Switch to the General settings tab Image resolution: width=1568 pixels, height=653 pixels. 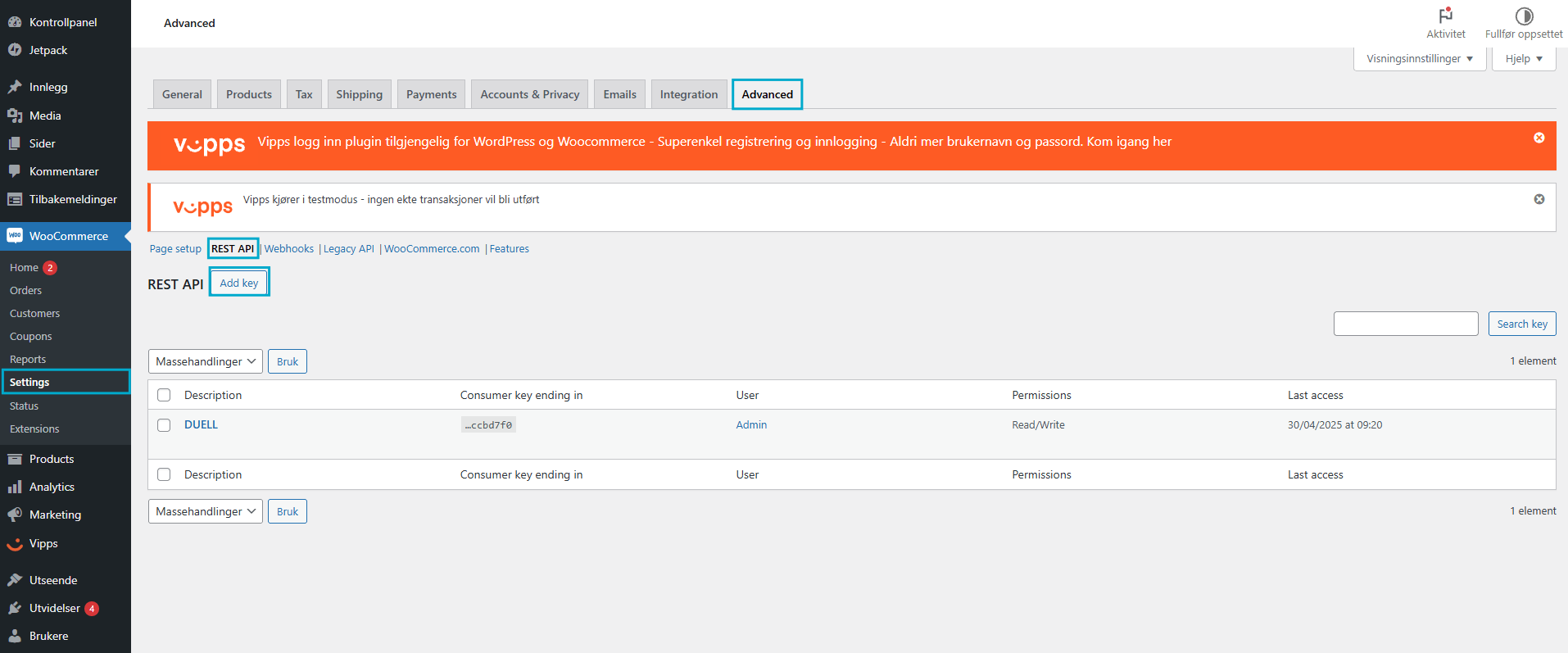[x=182, y=94]
